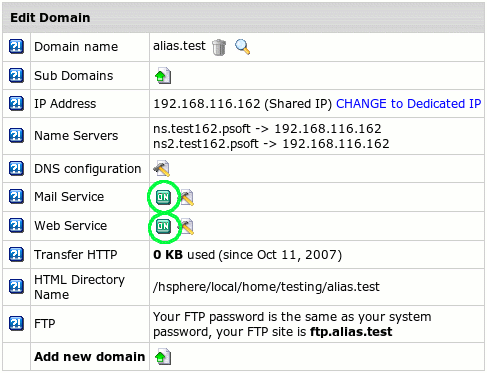Add a sub domain with green arrow icon
This screenshot has width=487, height=373.
click(x=163, y=76)
